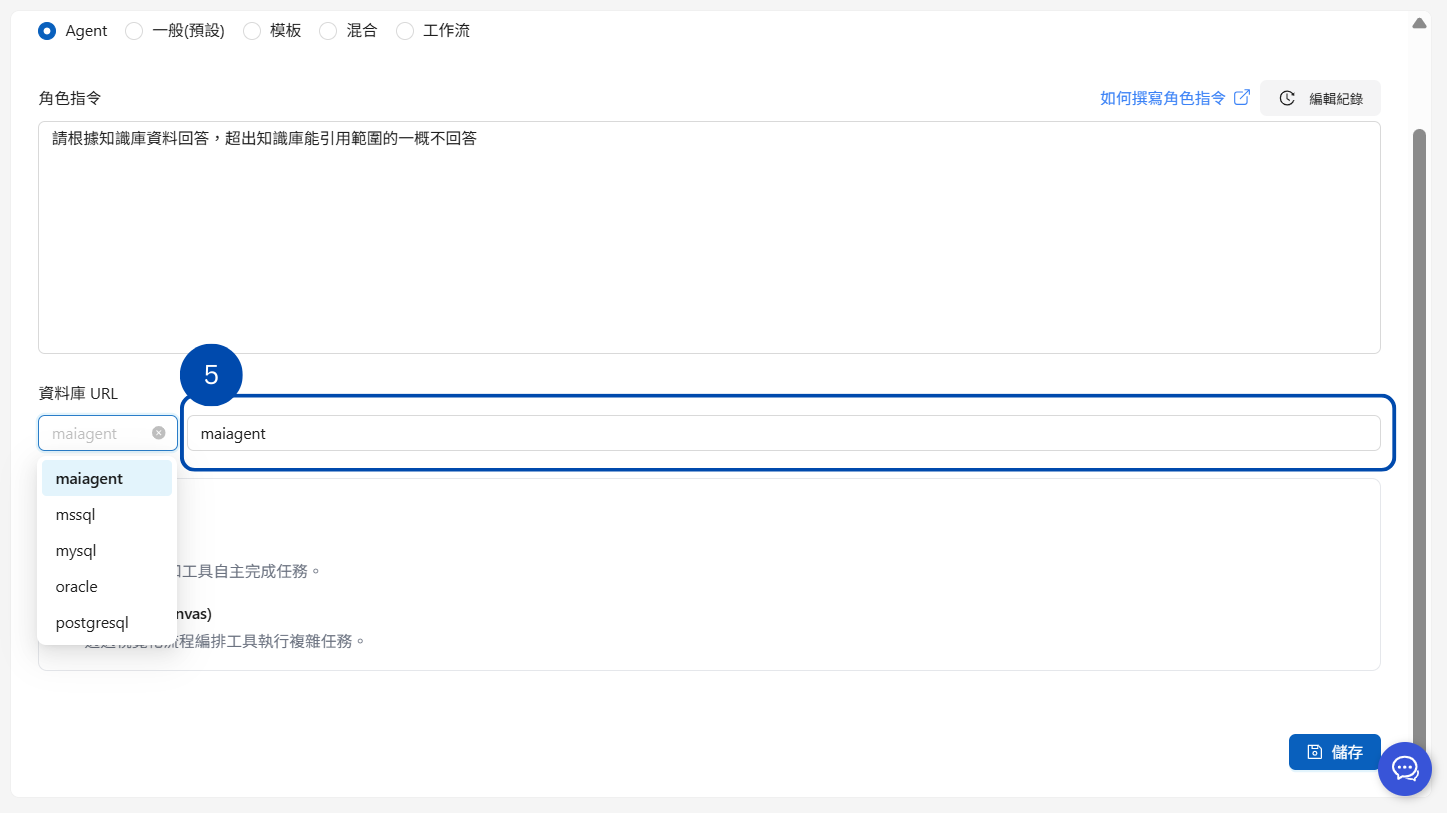Click the database URL input field
This screenshot has width=1447, height=813.
point(782,434)
